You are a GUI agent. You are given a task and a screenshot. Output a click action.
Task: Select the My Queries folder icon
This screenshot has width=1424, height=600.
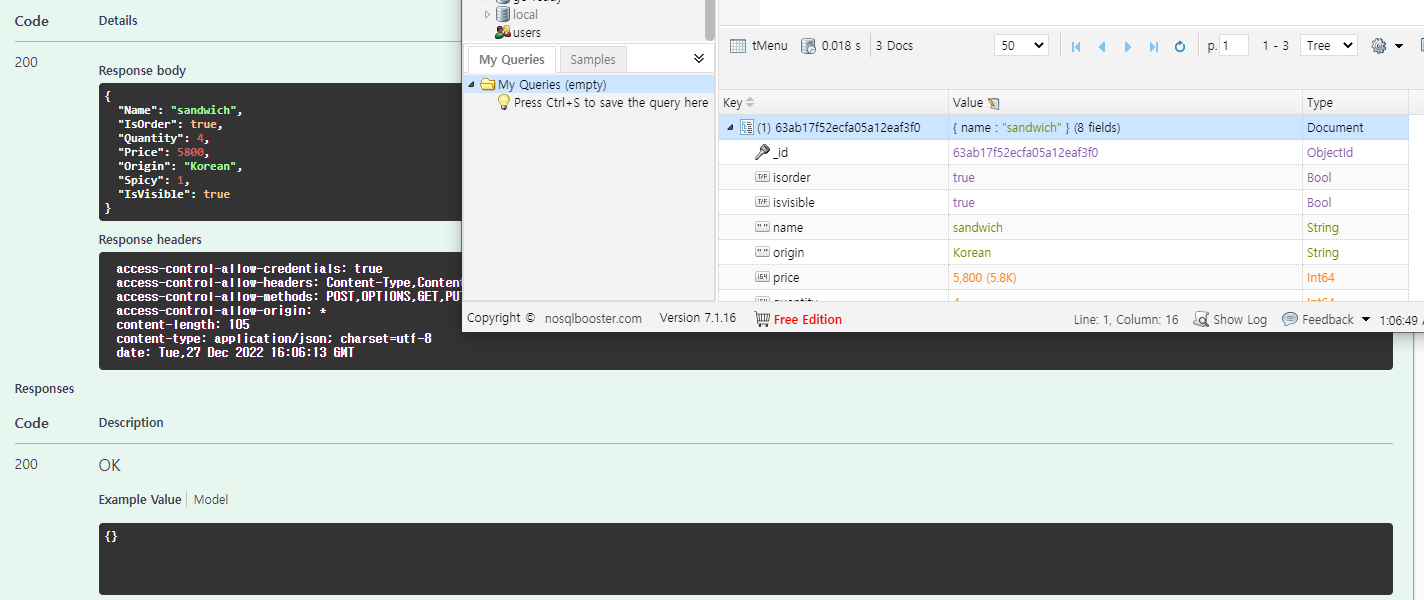point(488,85)
